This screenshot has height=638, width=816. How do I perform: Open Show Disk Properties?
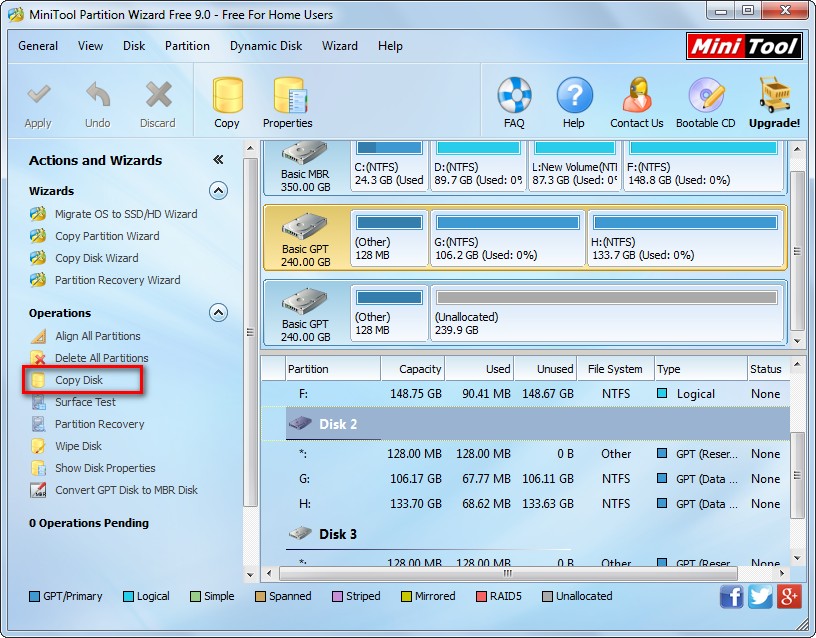[105, 467]
